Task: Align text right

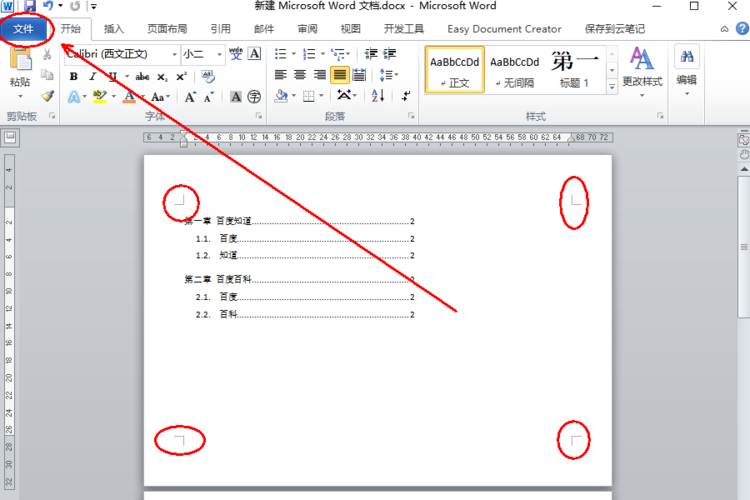Action: pos(320,75)
